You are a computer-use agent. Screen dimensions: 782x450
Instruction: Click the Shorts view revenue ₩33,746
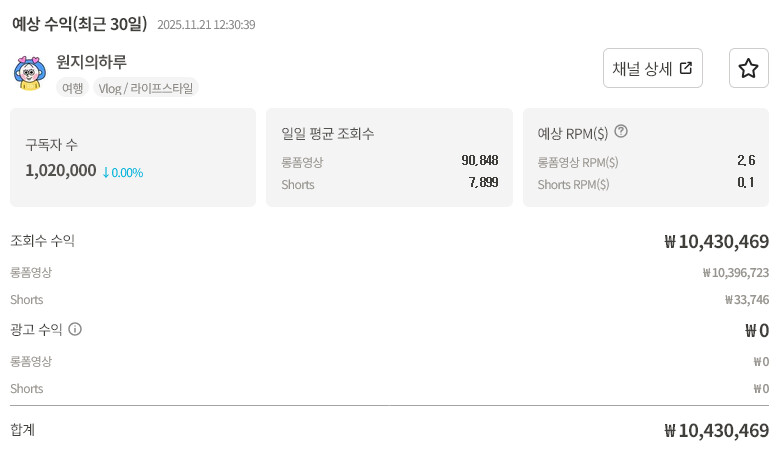tap(746, 299)
